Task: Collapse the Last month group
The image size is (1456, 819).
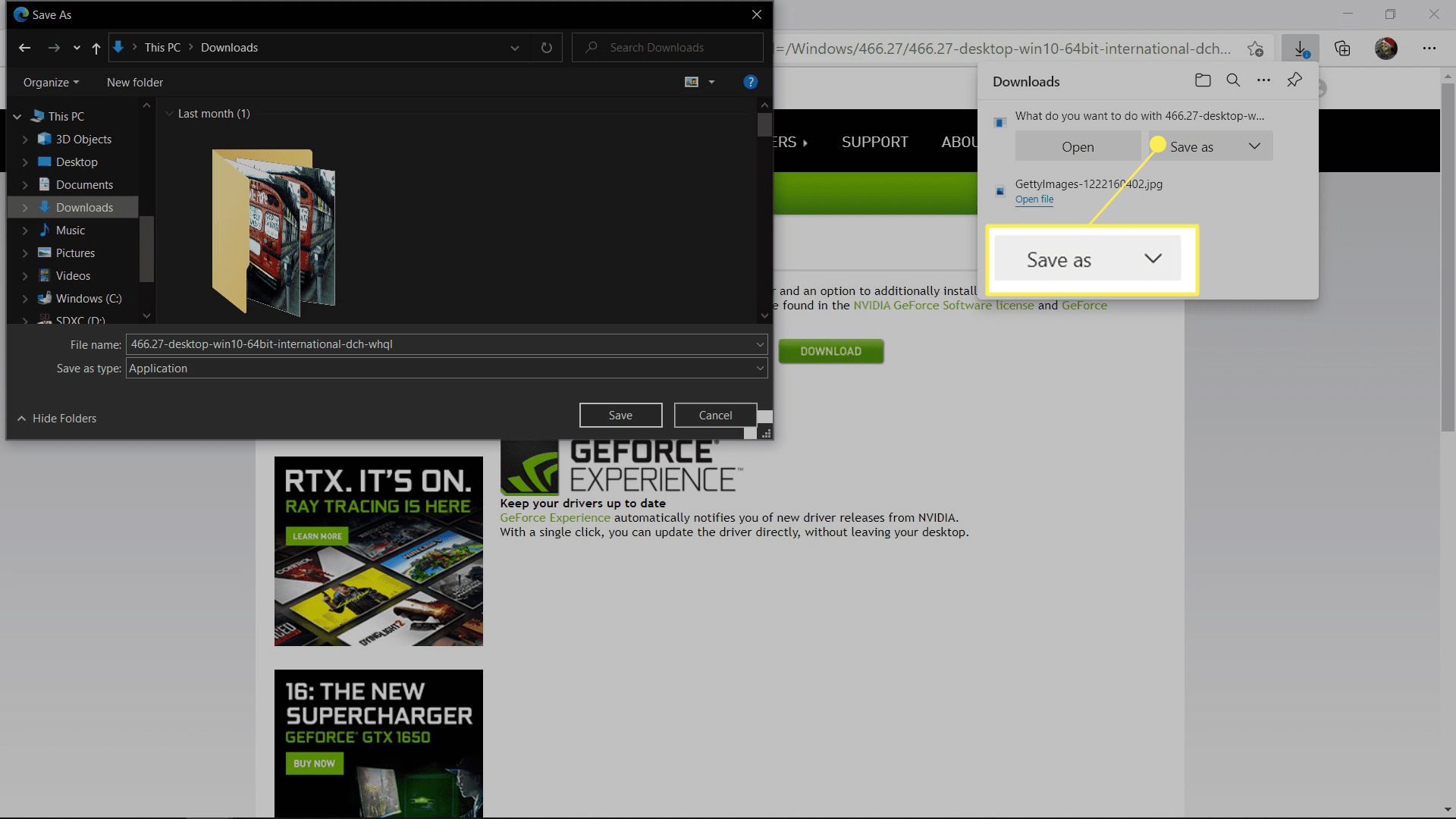Action: click(169, 114)
